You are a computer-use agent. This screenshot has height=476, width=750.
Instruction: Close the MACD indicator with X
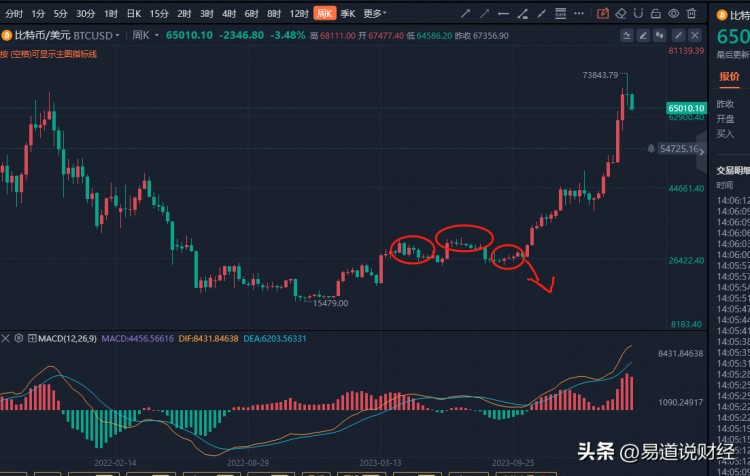[x=5, y=339]
